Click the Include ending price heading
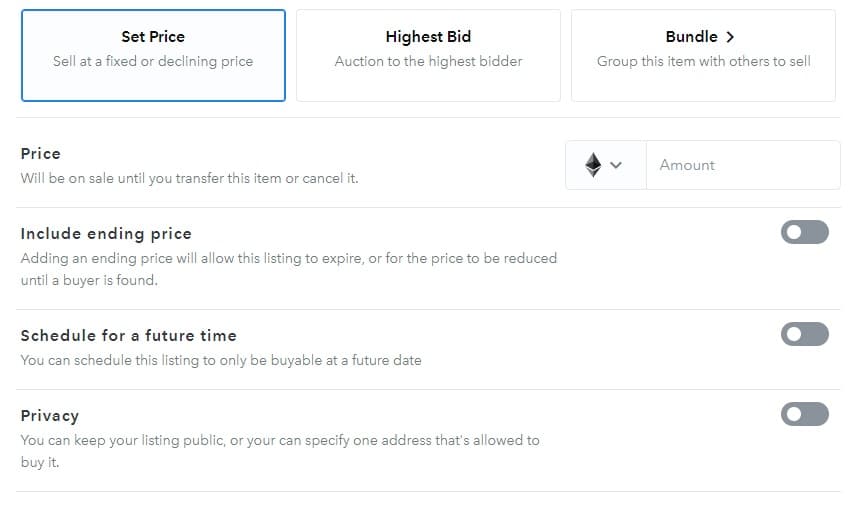The height and width of the screenshot is (512, 858). click(106, 233)
